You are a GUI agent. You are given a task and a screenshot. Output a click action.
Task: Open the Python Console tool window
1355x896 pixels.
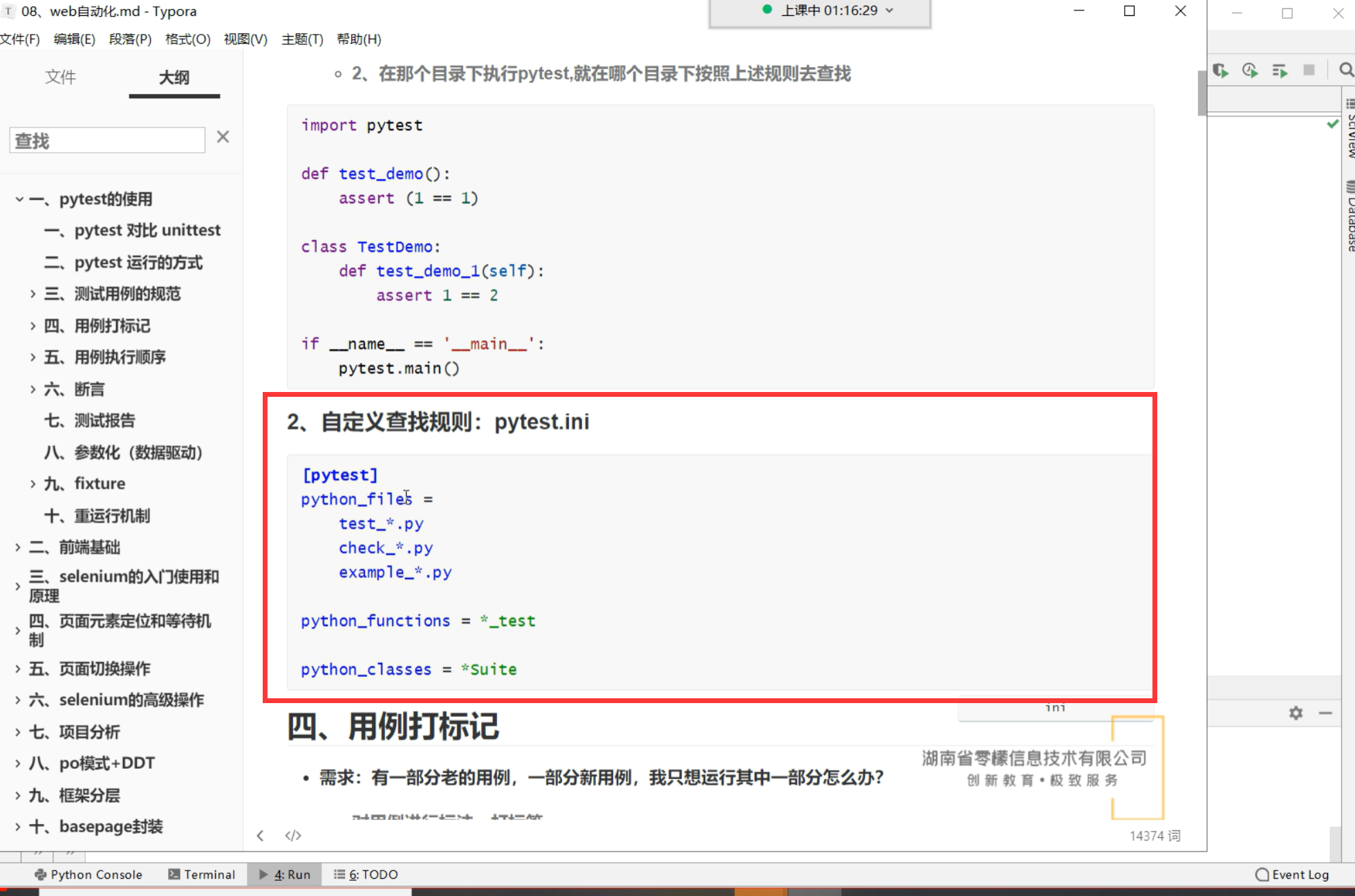88,875
